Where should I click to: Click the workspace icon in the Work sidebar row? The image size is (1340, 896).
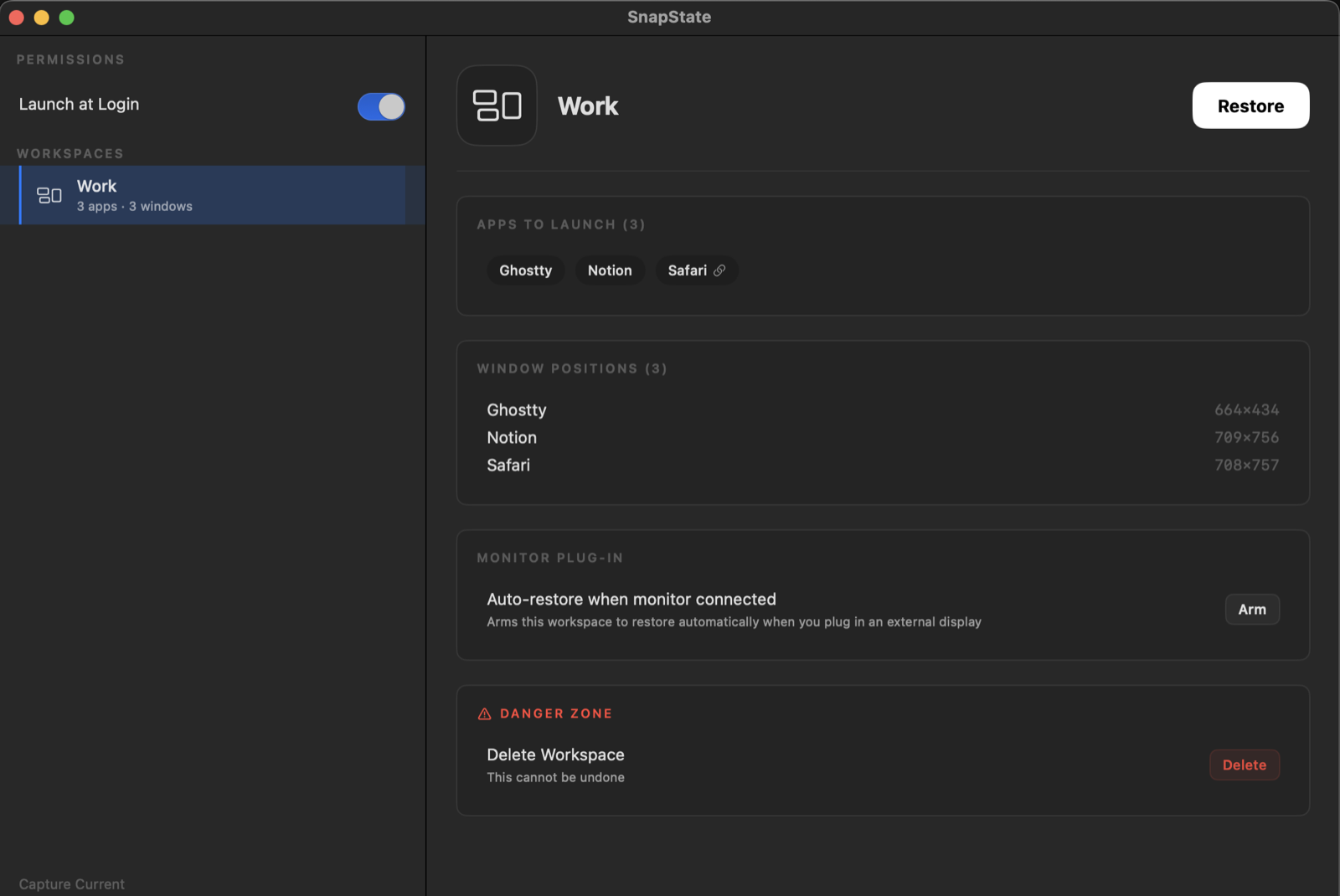49,195
